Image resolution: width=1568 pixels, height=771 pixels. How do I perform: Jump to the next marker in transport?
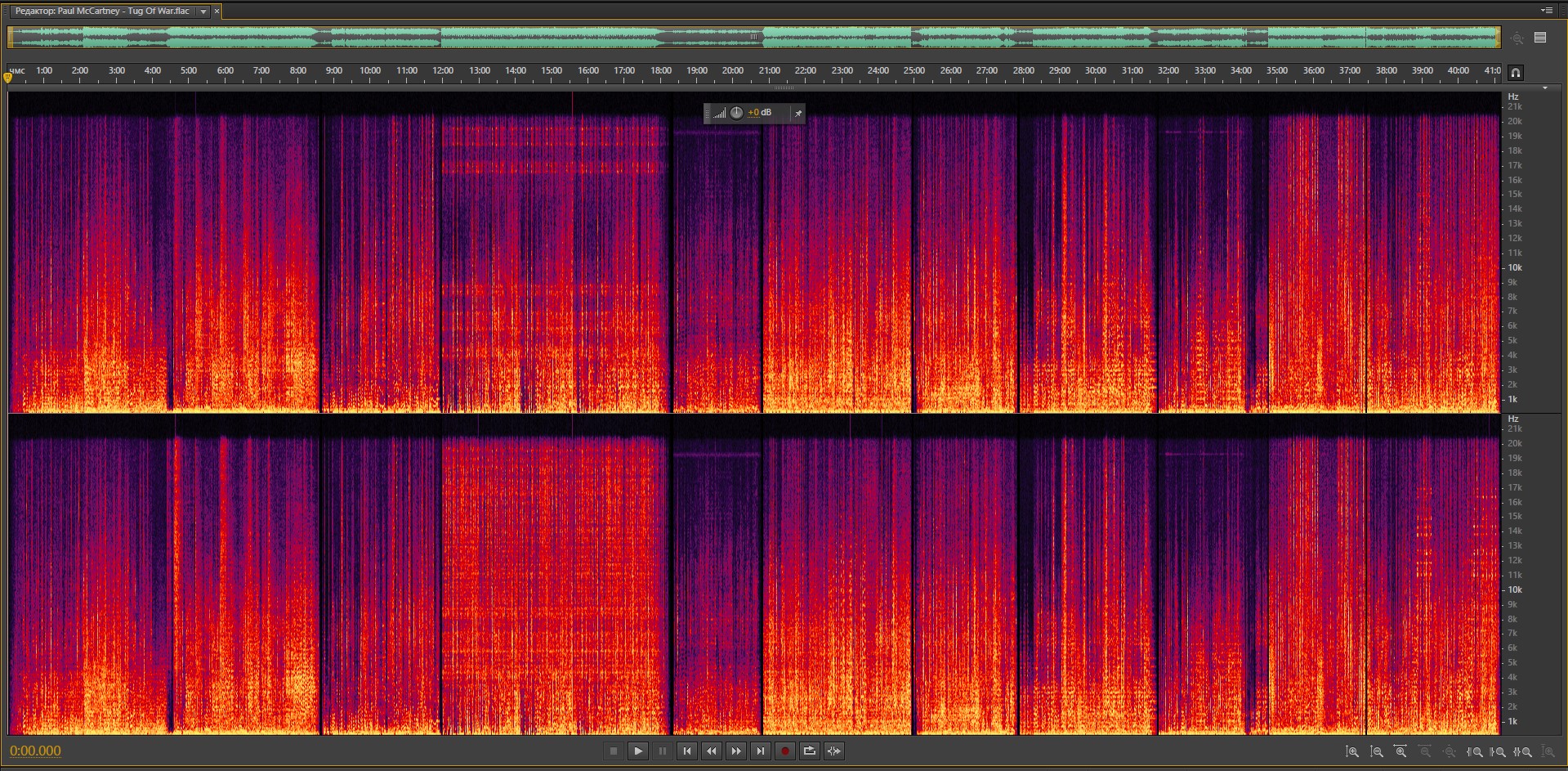(761, 751)
